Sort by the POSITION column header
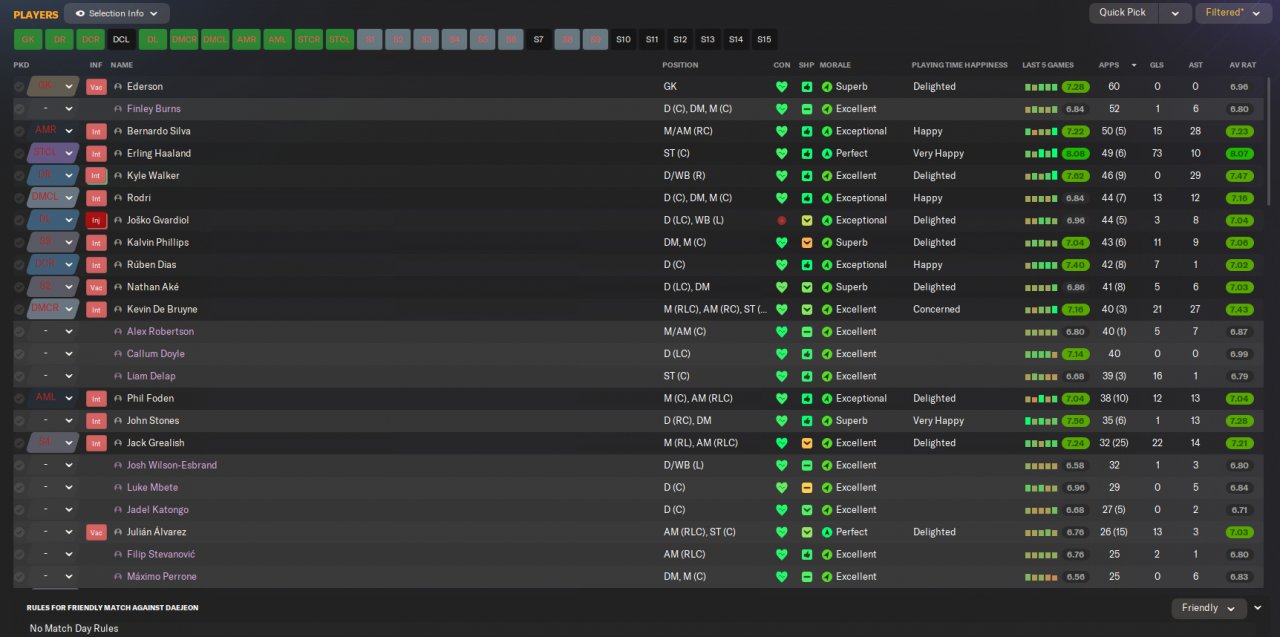 [680, 65]
